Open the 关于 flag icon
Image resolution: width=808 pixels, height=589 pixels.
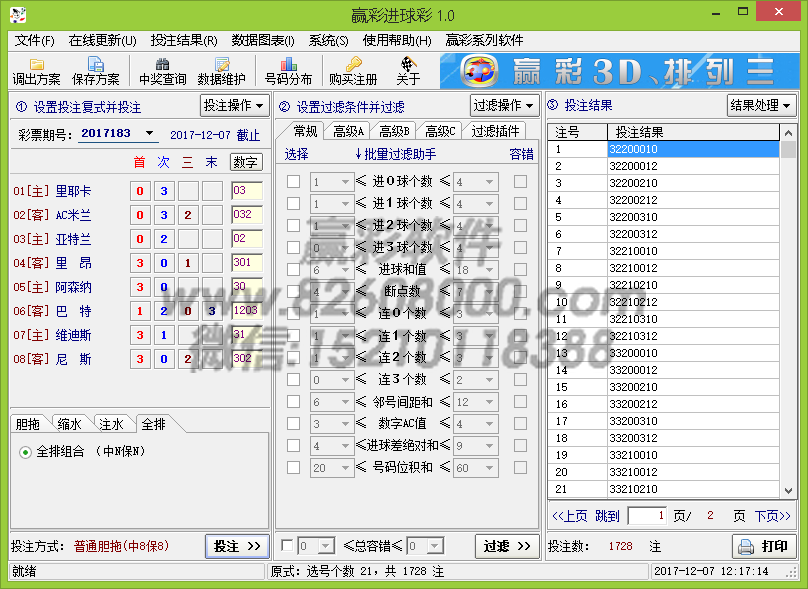(x=408, y=71)
